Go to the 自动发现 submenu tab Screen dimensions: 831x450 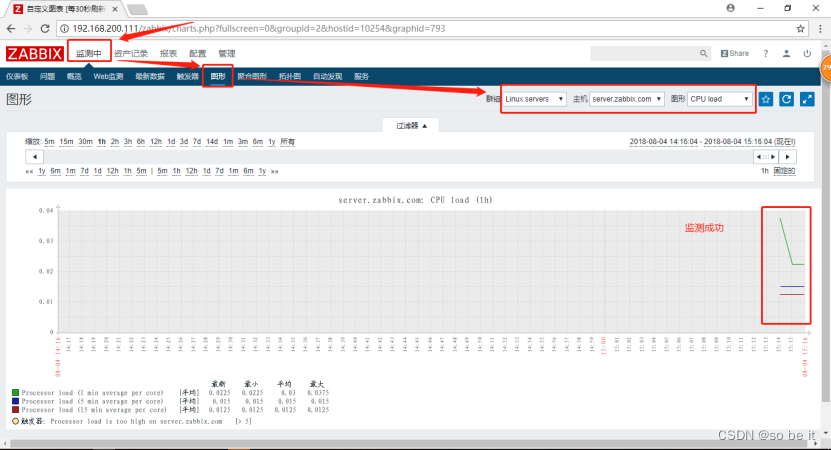click(328, 76)
